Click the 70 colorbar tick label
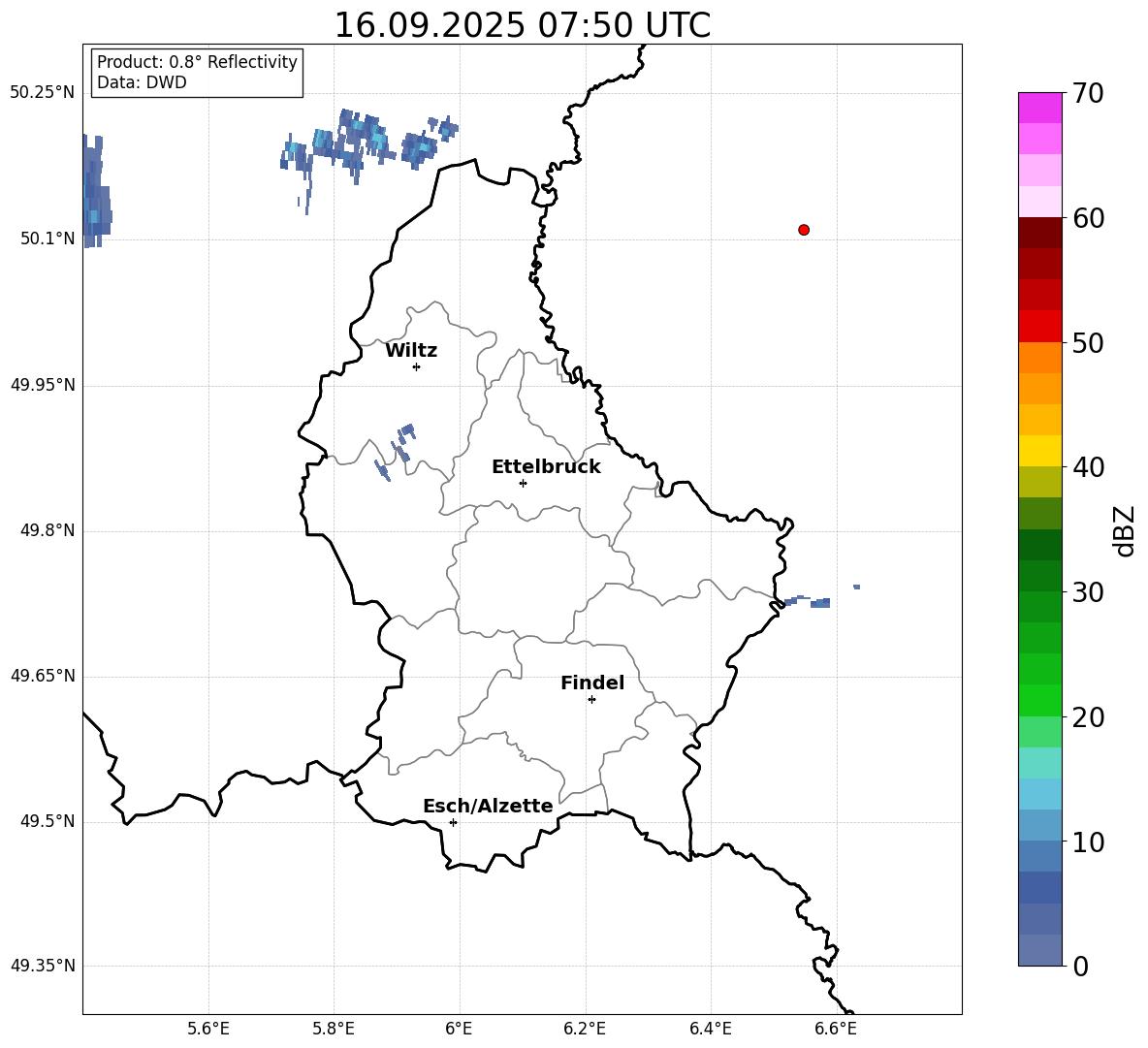Screen dimensions: 1148x1048 (x=1088, y=93)
